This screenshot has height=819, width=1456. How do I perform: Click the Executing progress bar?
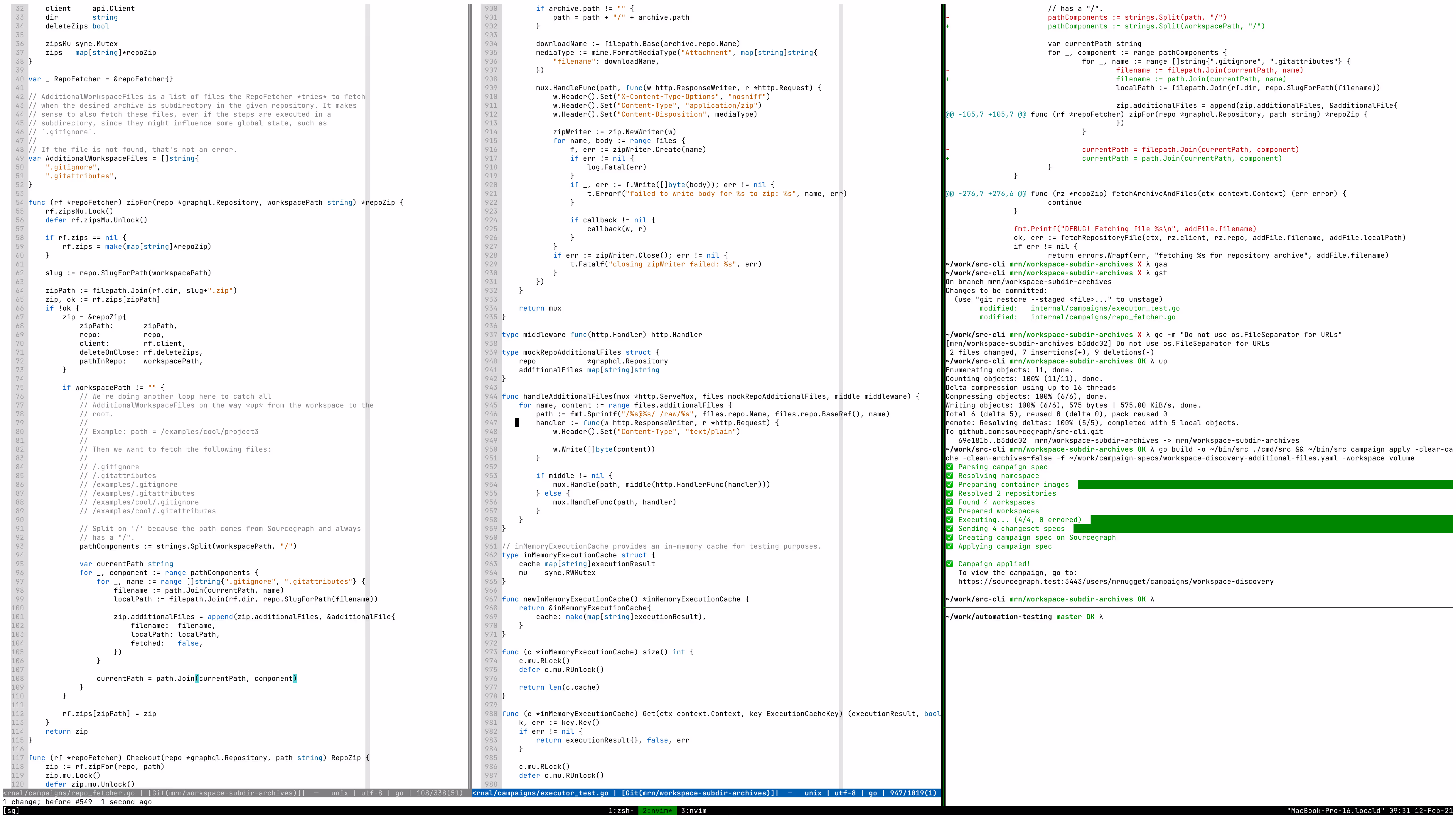[x=1271, y=520]
